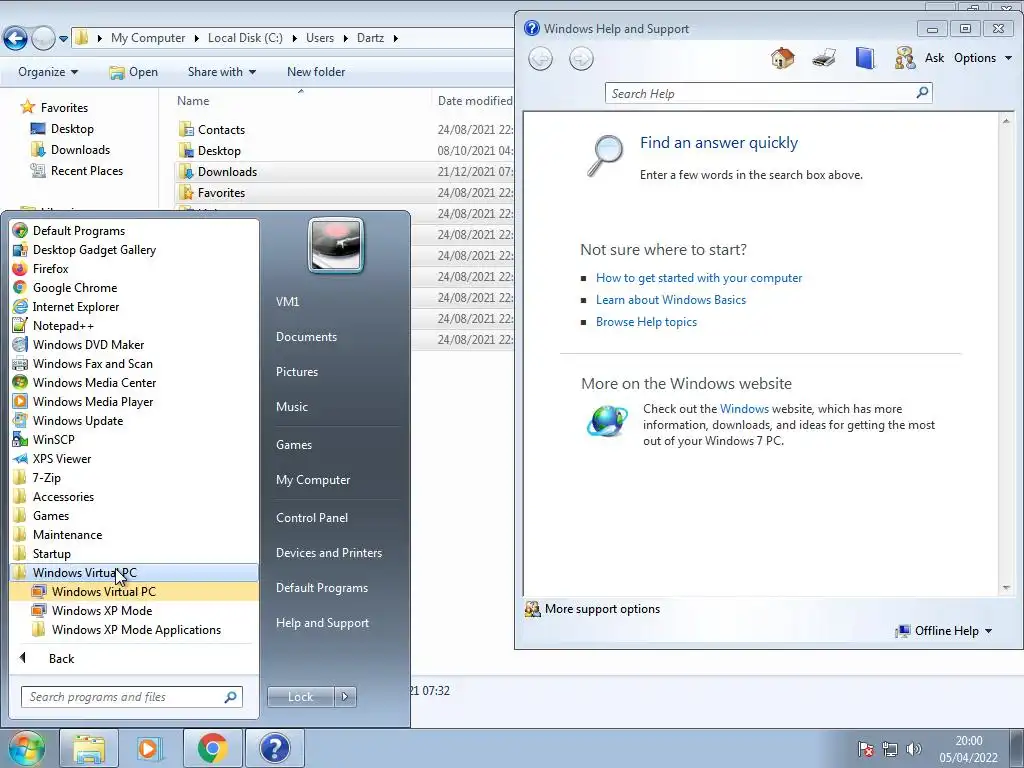Launch Windows XP Mode
This screenshot has width=1024, height=768.
click(102, 610)
